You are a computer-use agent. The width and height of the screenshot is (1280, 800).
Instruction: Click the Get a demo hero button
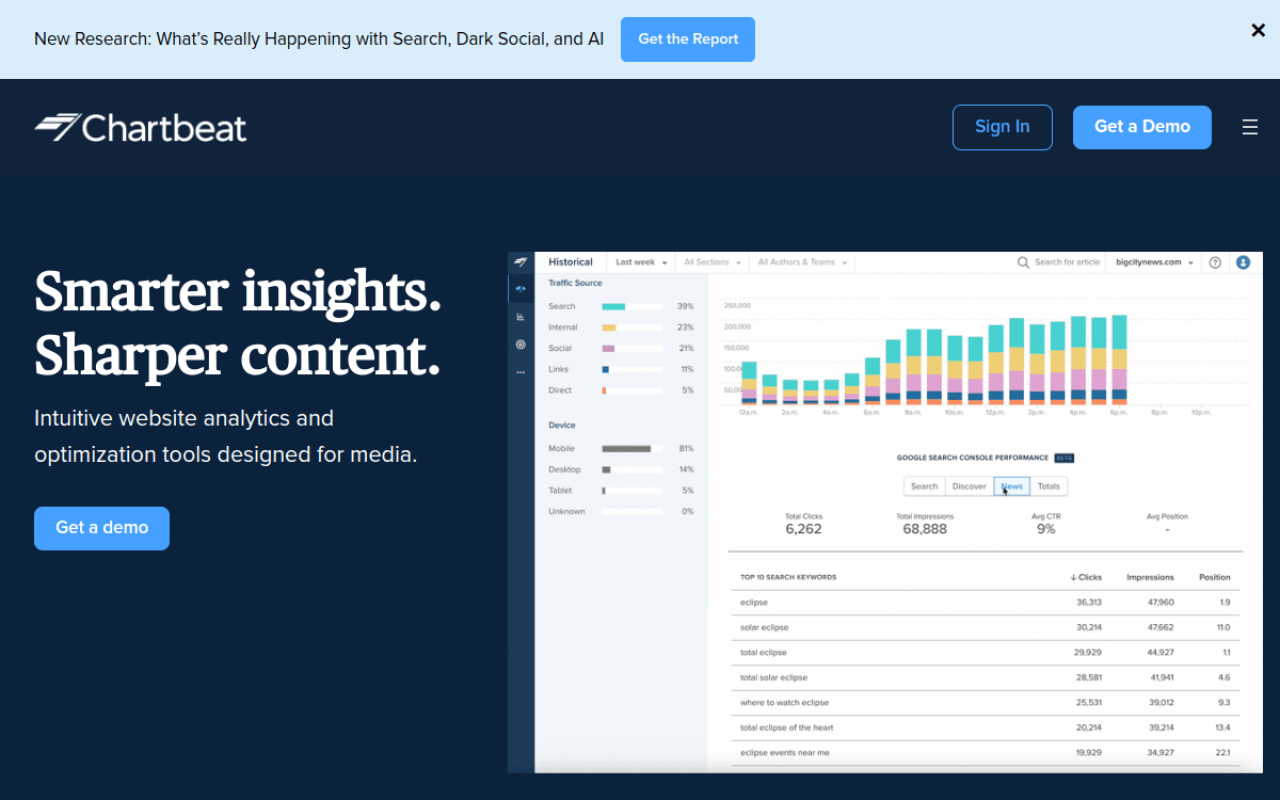point(102,528)
